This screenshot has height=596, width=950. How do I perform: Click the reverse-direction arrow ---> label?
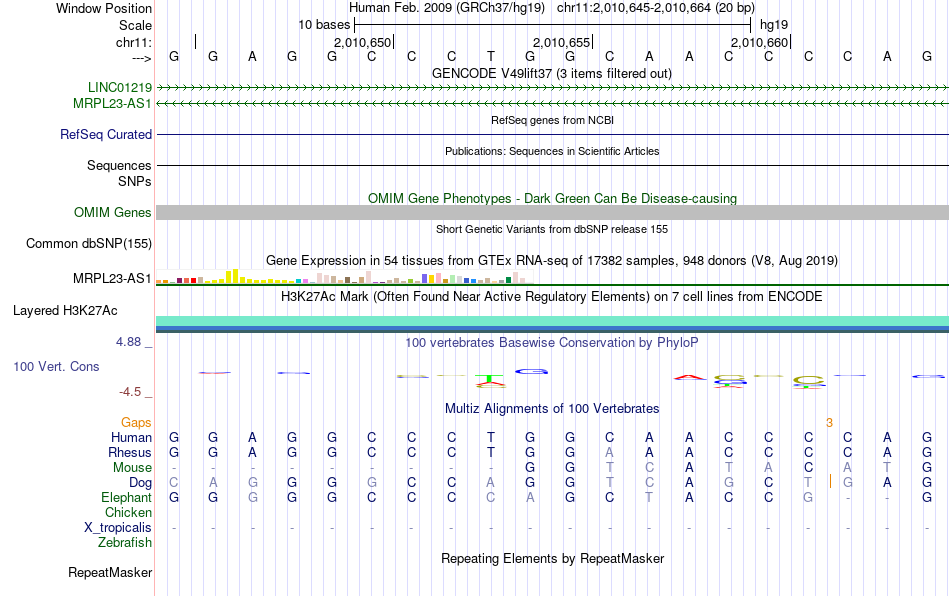[x=142, y=58]
